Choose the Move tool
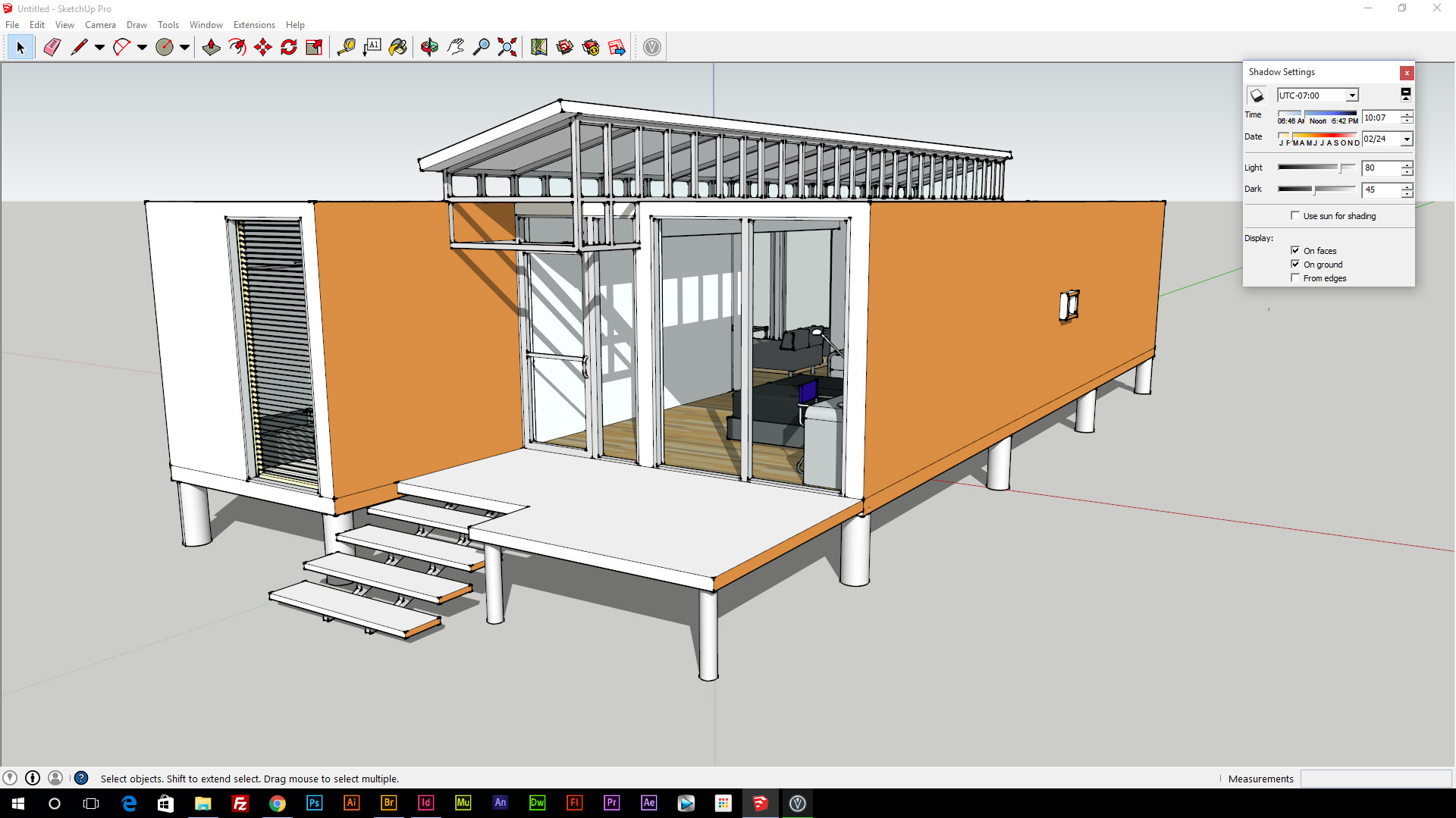This screenshot has height=818, width=1456. pos(263,47)
